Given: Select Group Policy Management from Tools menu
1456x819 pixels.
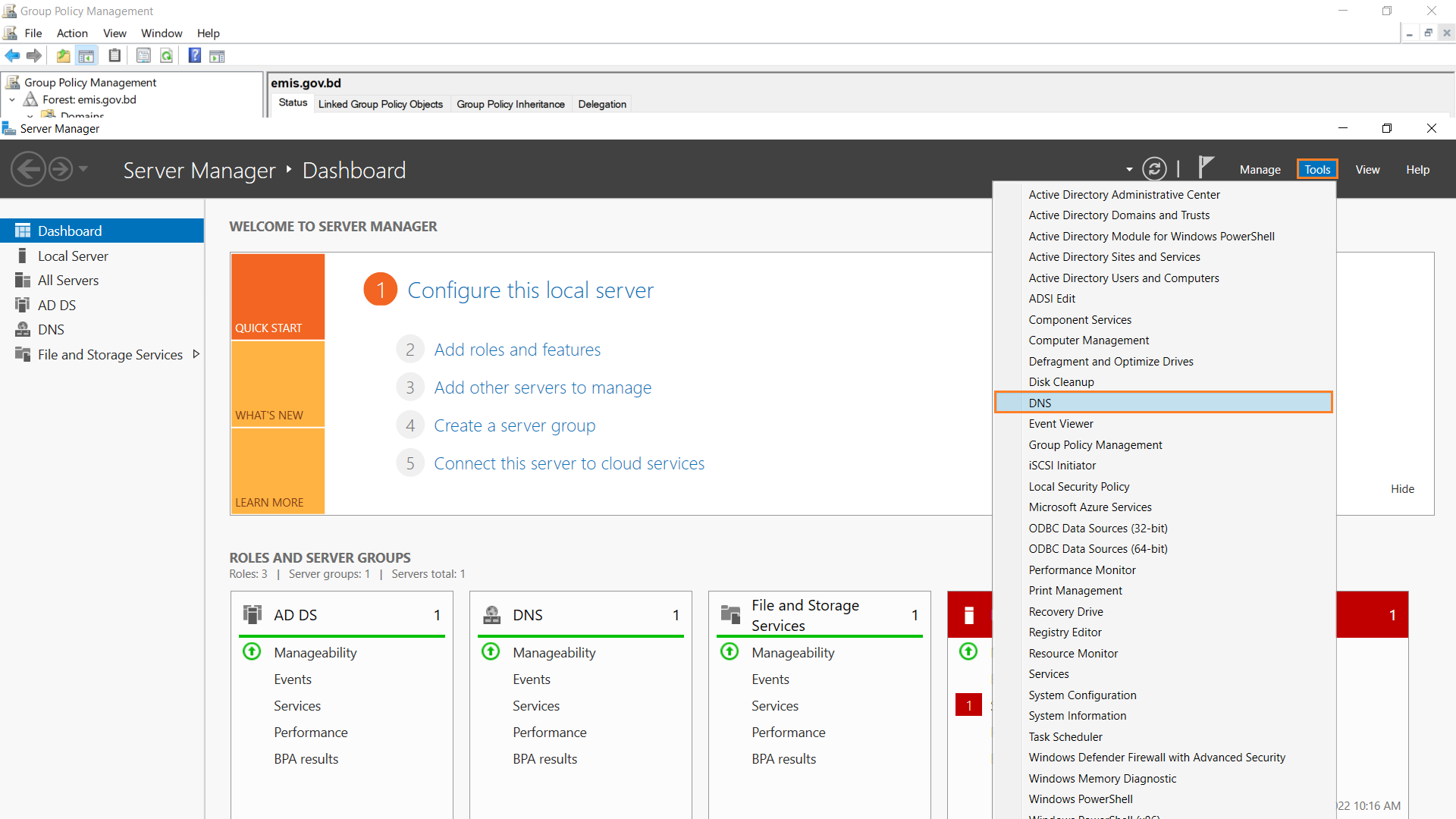Looking at the screenshot, I should [1163, 444].
